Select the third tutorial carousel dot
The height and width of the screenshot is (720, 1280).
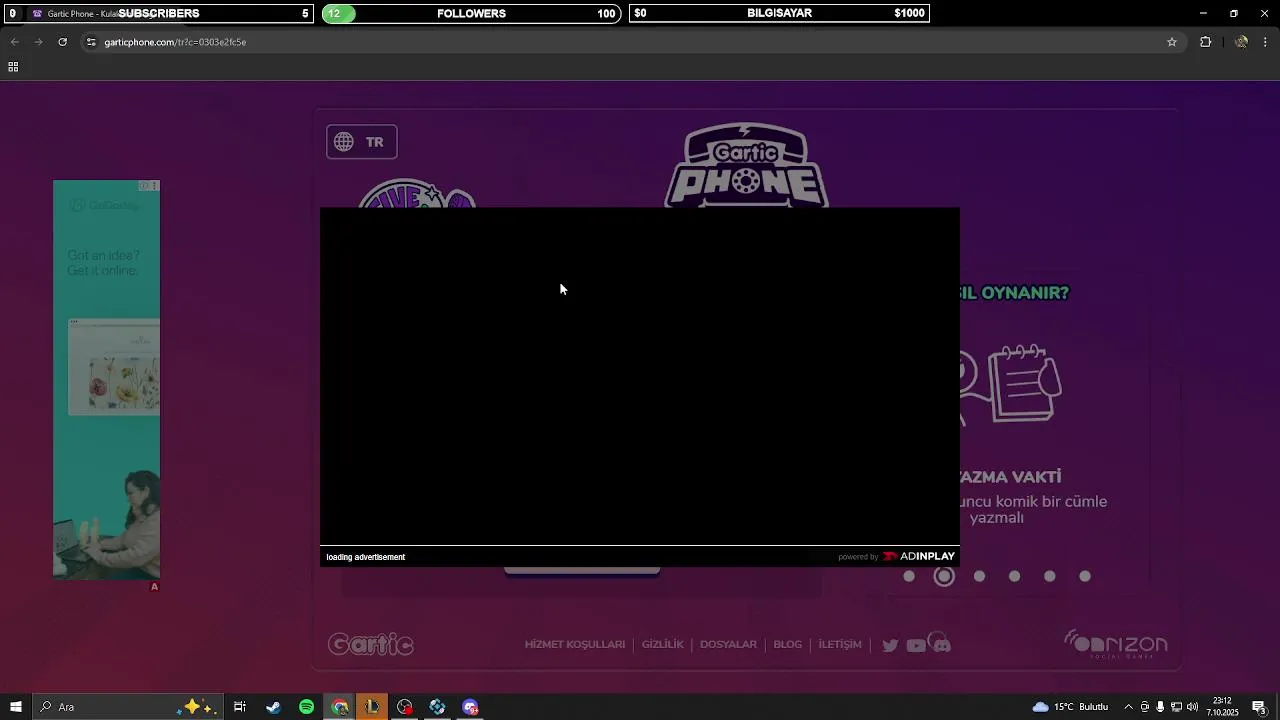tap(979, 576)
